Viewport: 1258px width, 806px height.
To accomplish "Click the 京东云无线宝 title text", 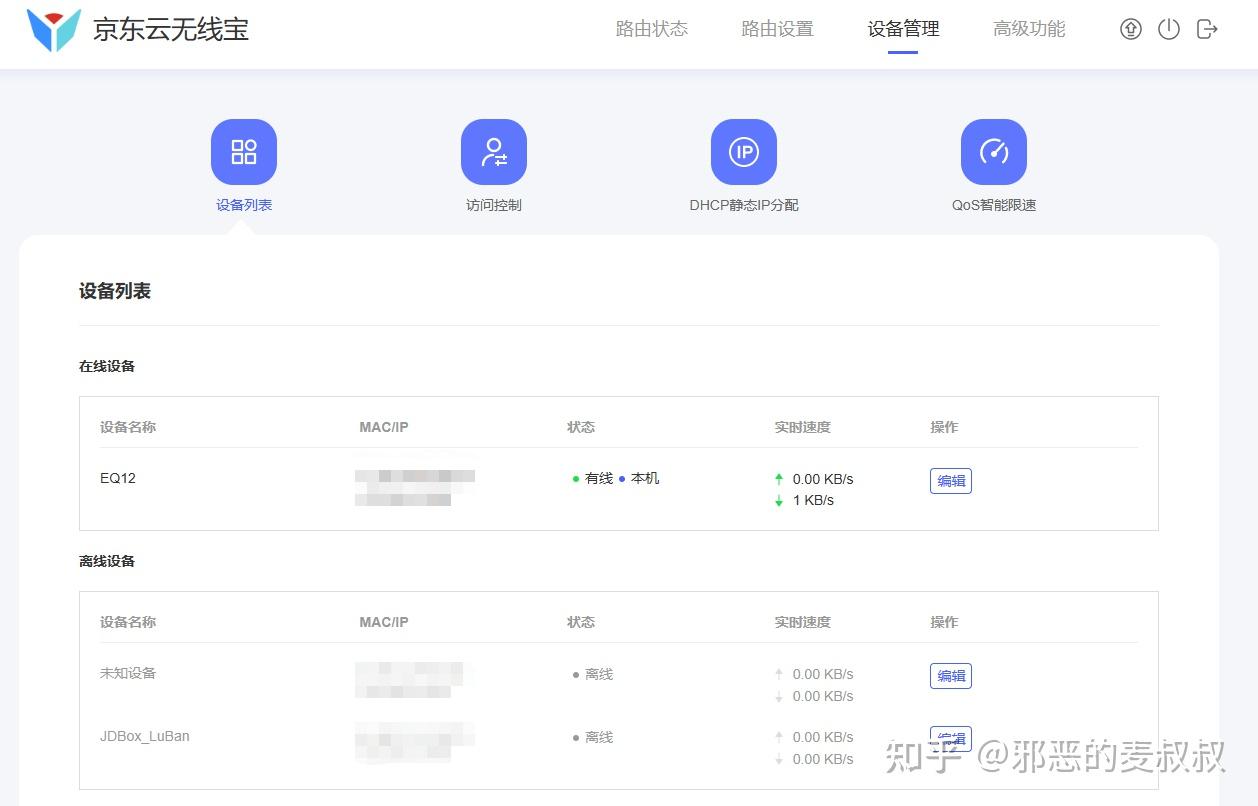I will [171, 30].
